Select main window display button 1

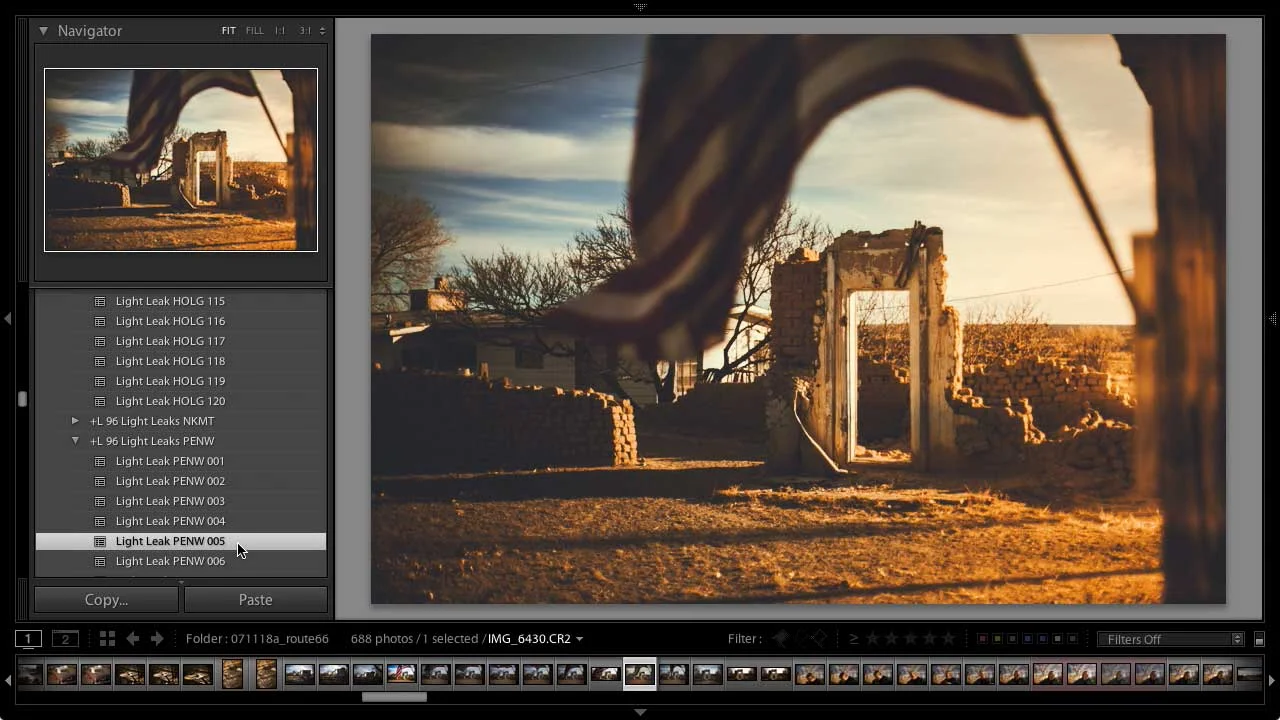(x=28, y=639)
